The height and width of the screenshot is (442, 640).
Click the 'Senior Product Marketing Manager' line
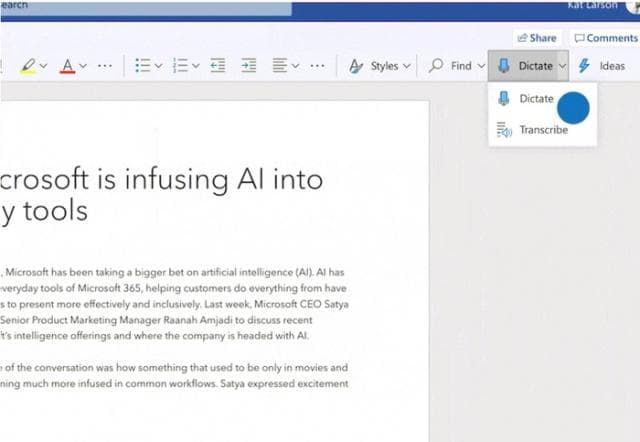(x=156, y=320)
